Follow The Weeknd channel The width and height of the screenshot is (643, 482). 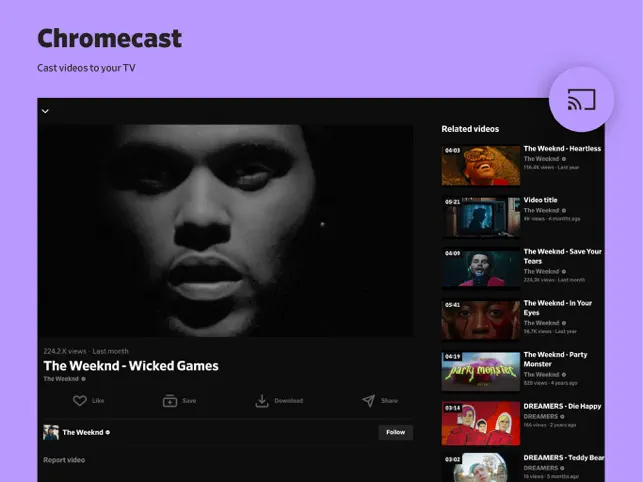point(395,432)
